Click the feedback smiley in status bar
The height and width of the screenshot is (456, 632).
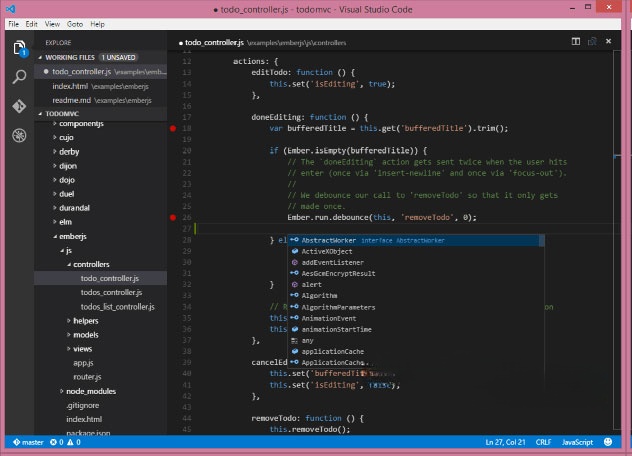point(608,442)
